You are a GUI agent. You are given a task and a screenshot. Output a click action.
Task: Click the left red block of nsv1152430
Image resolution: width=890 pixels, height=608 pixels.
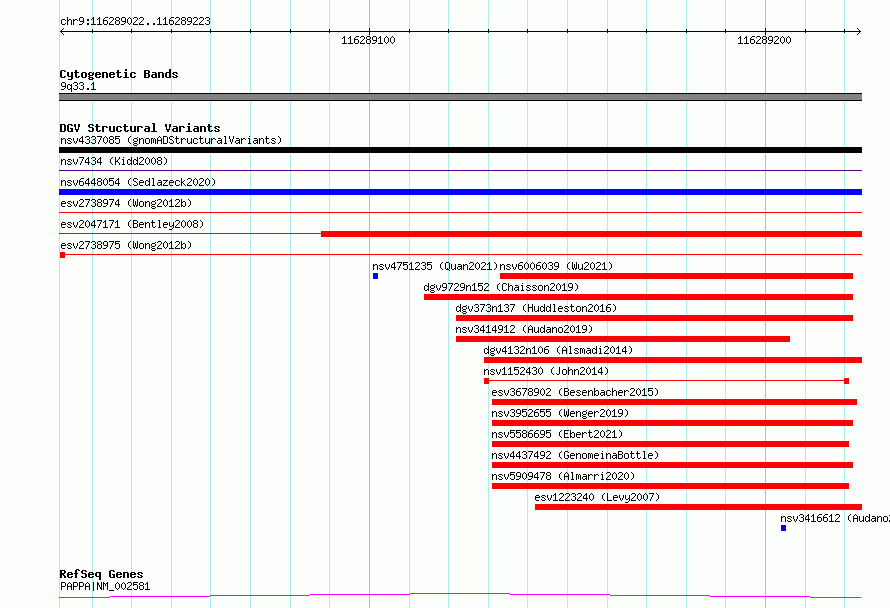click(486, 381)
